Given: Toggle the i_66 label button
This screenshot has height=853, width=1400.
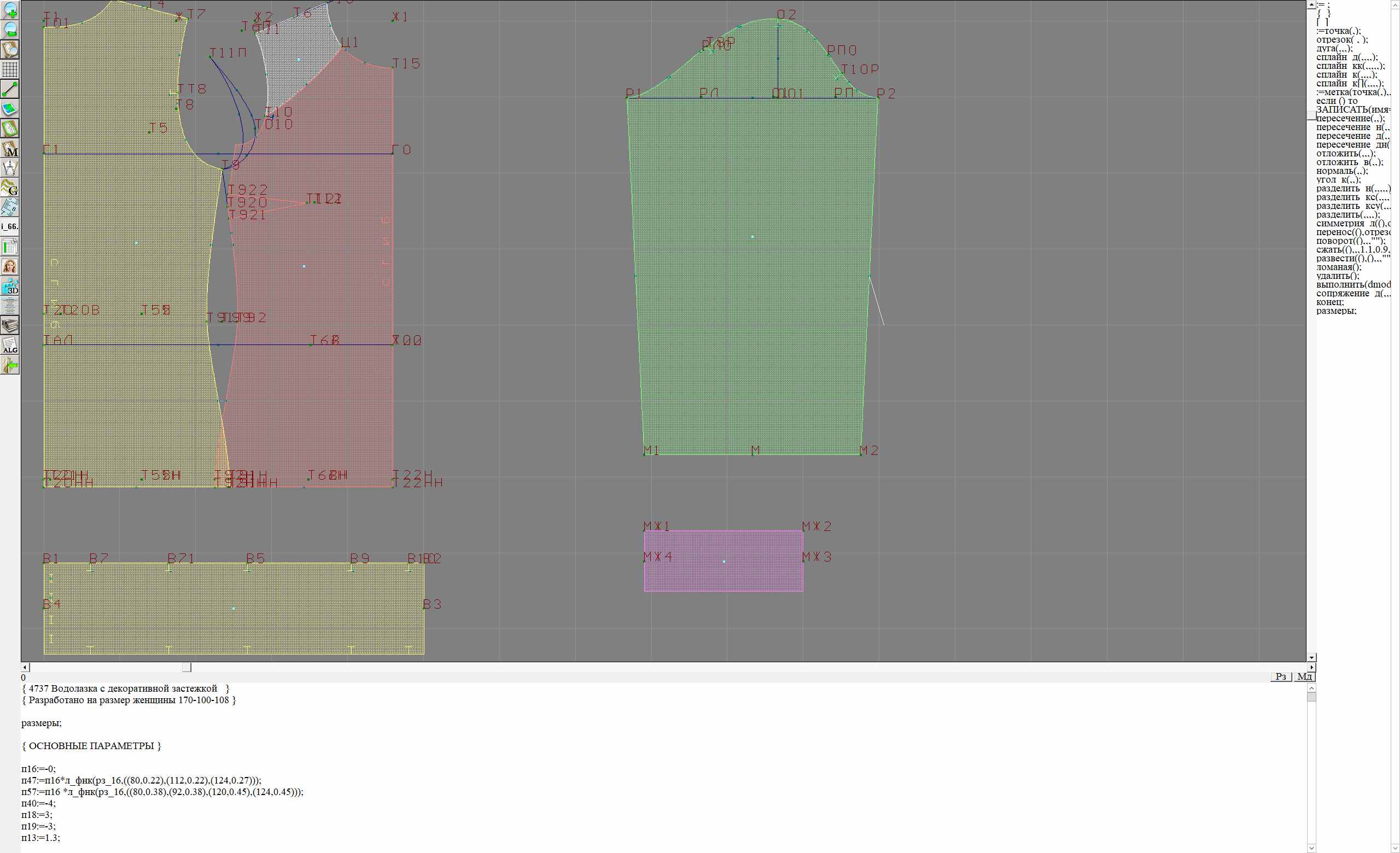Looking at the screenshot, I should tap(10, 226).
